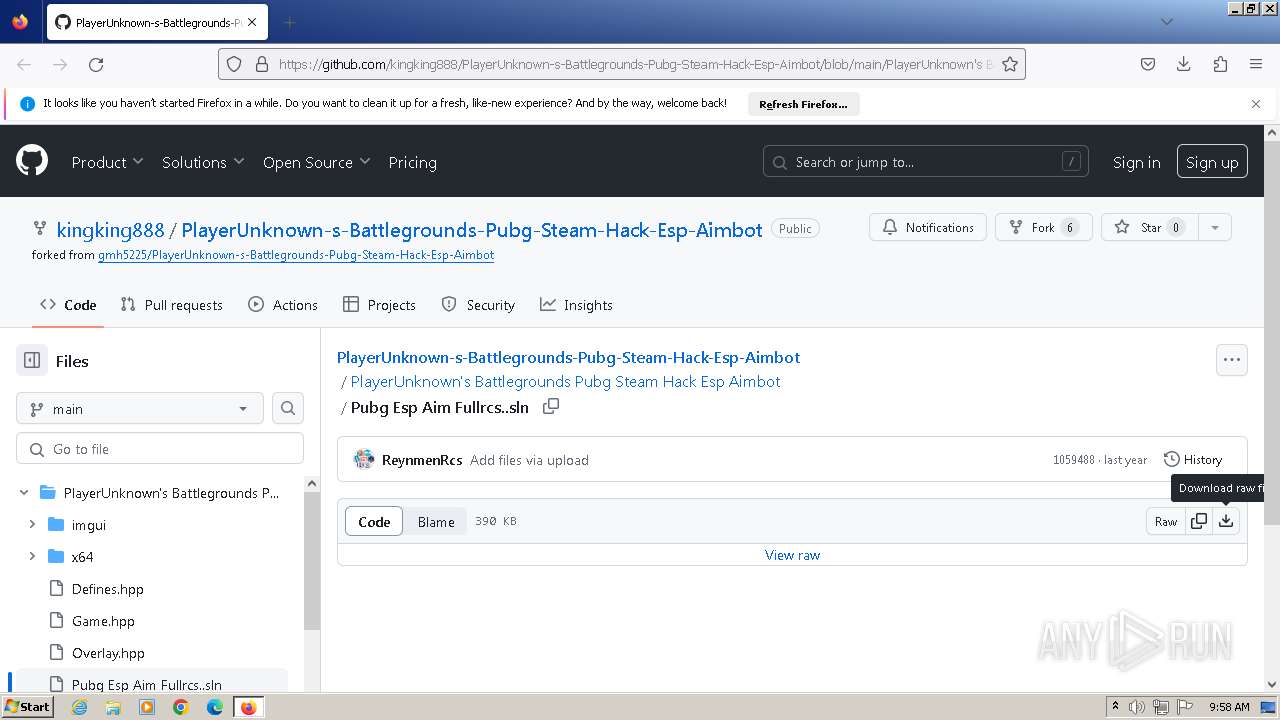
Task: Copy file path icon next to filename
Action: pos(551,407)
